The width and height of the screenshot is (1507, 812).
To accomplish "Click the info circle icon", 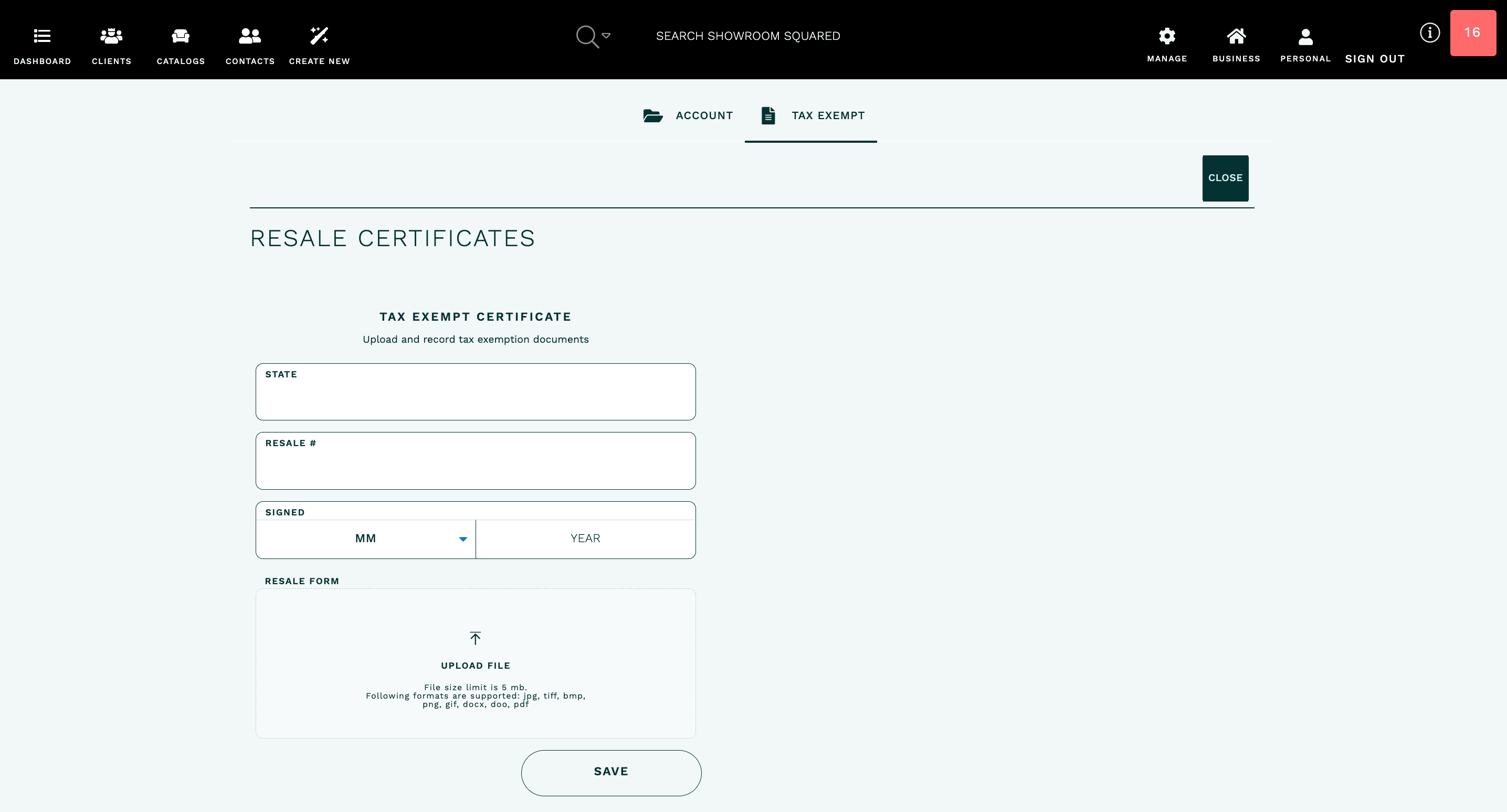I will [x=1429, y=33].
